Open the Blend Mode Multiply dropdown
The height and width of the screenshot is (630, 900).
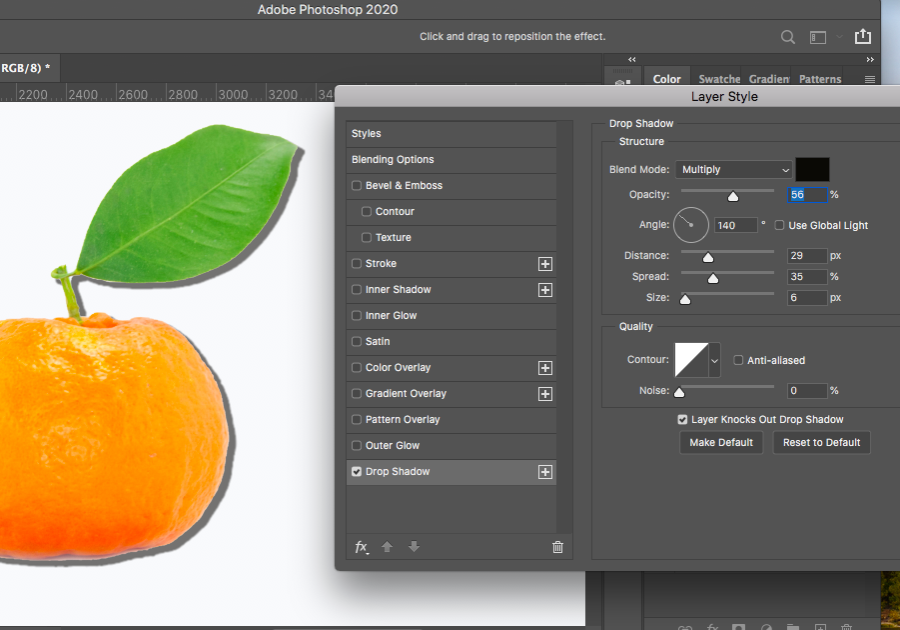(733, 170)
